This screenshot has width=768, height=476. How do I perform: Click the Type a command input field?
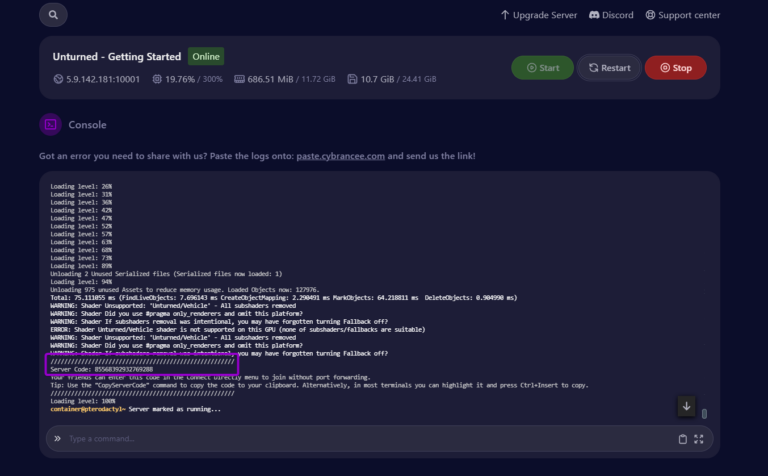point(370,439)
